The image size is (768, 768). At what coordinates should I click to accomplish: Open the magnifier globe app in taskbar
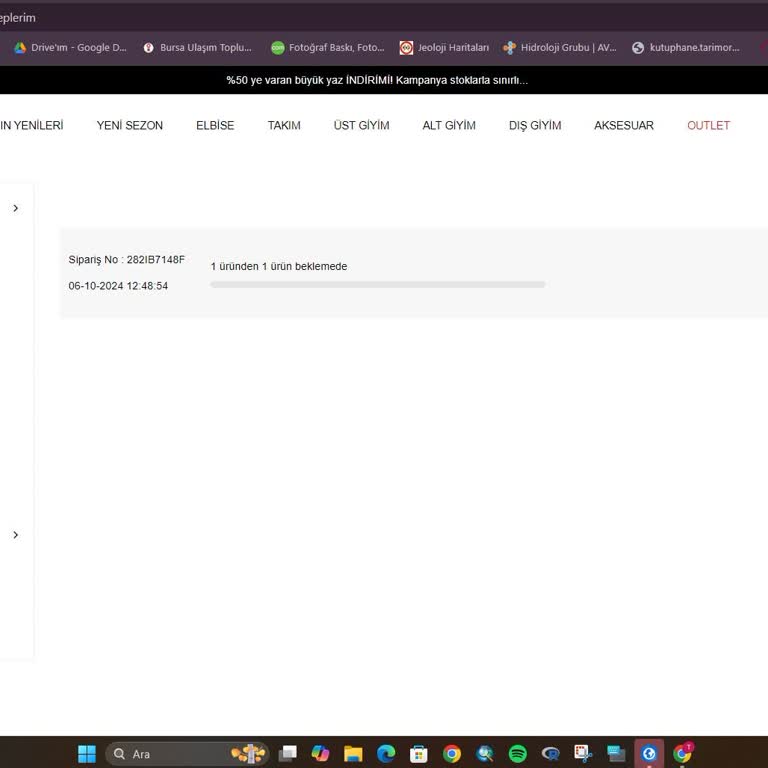click(485, 753)
